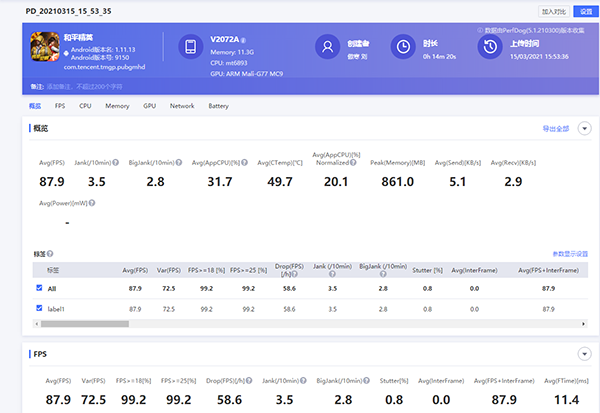Screen dimensions: 600x413
Task: Click the 导出全部 export all link
Action: tap(555, 129)
